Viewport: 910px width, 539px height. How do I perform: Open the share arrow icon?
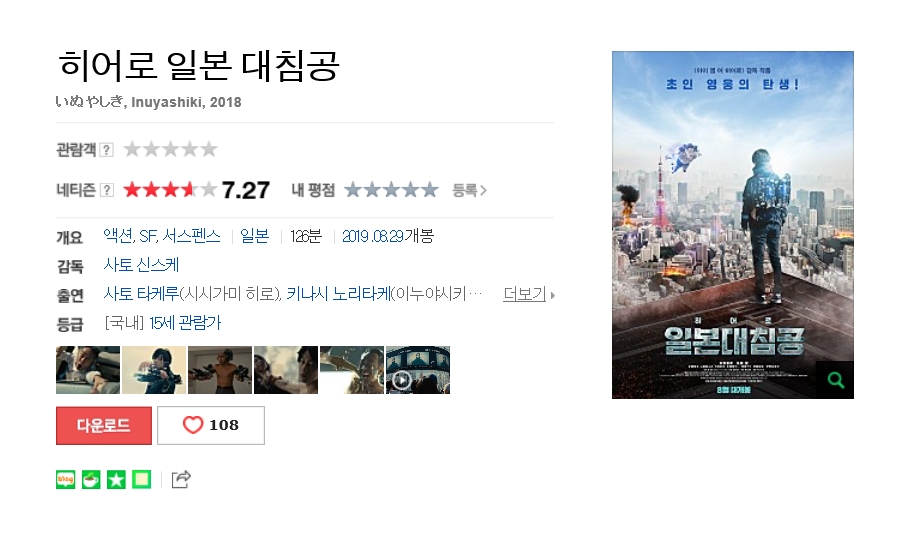181,479
